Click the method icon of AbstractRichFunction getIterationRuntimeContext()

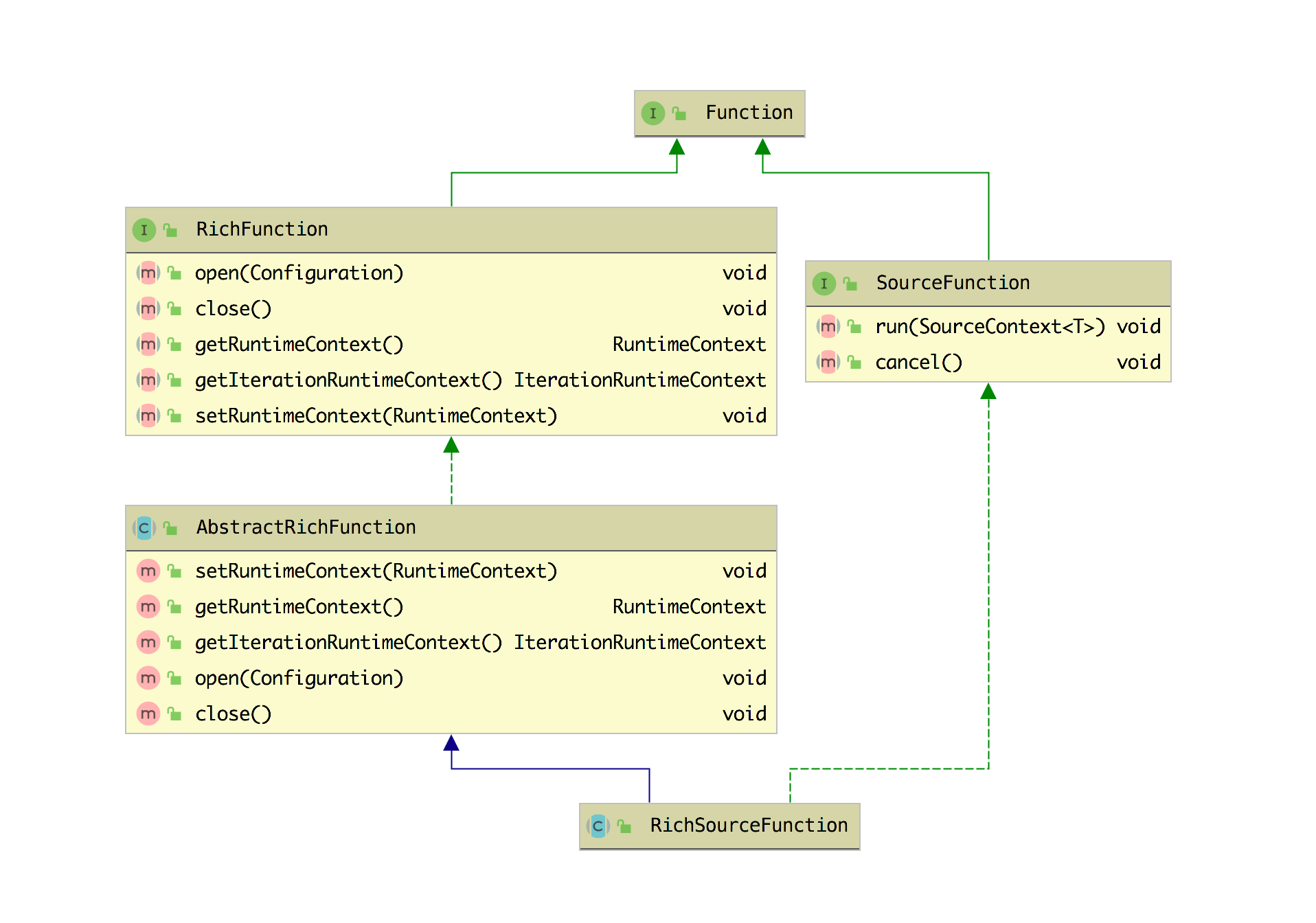(x=148, y=643)
